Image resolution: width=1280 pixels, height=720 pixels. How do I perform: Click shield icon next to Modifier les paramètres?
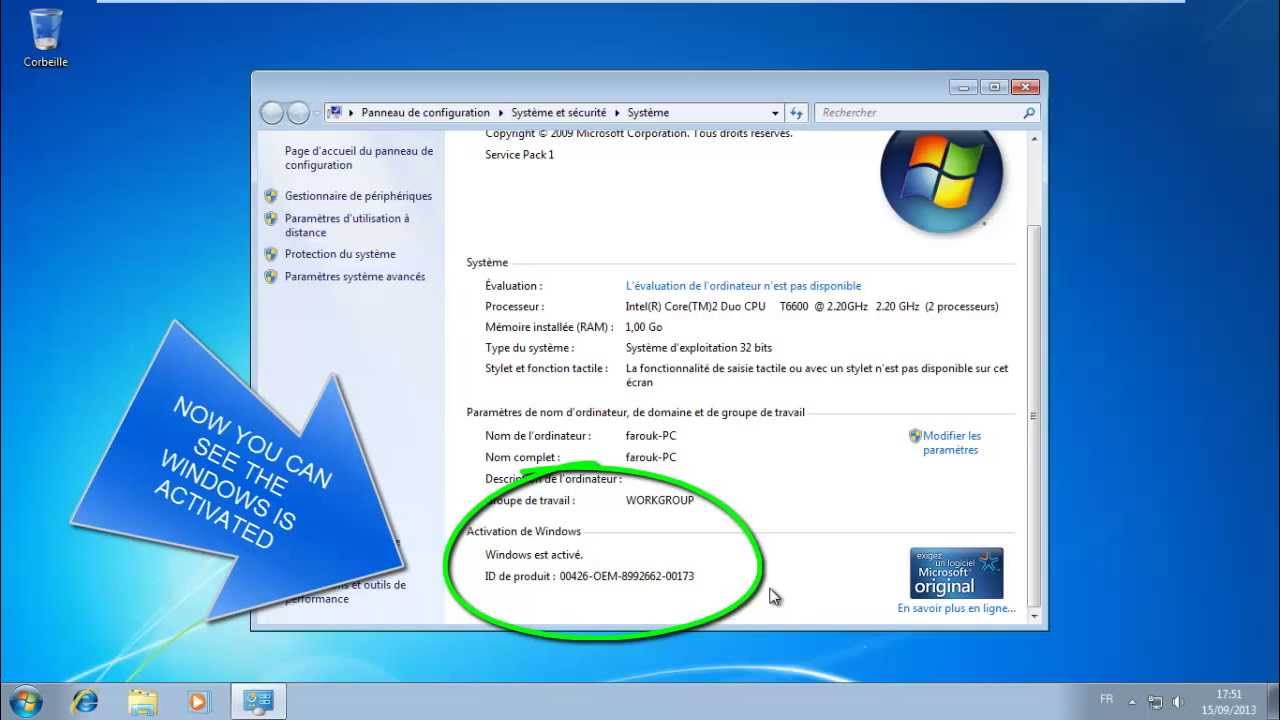(915, 436)
